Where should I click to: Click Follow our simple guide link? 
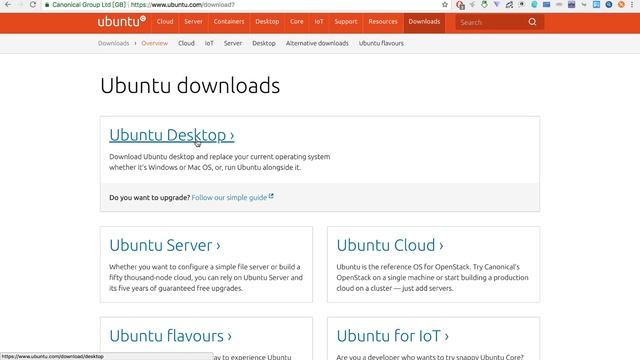tap(229, 198)
